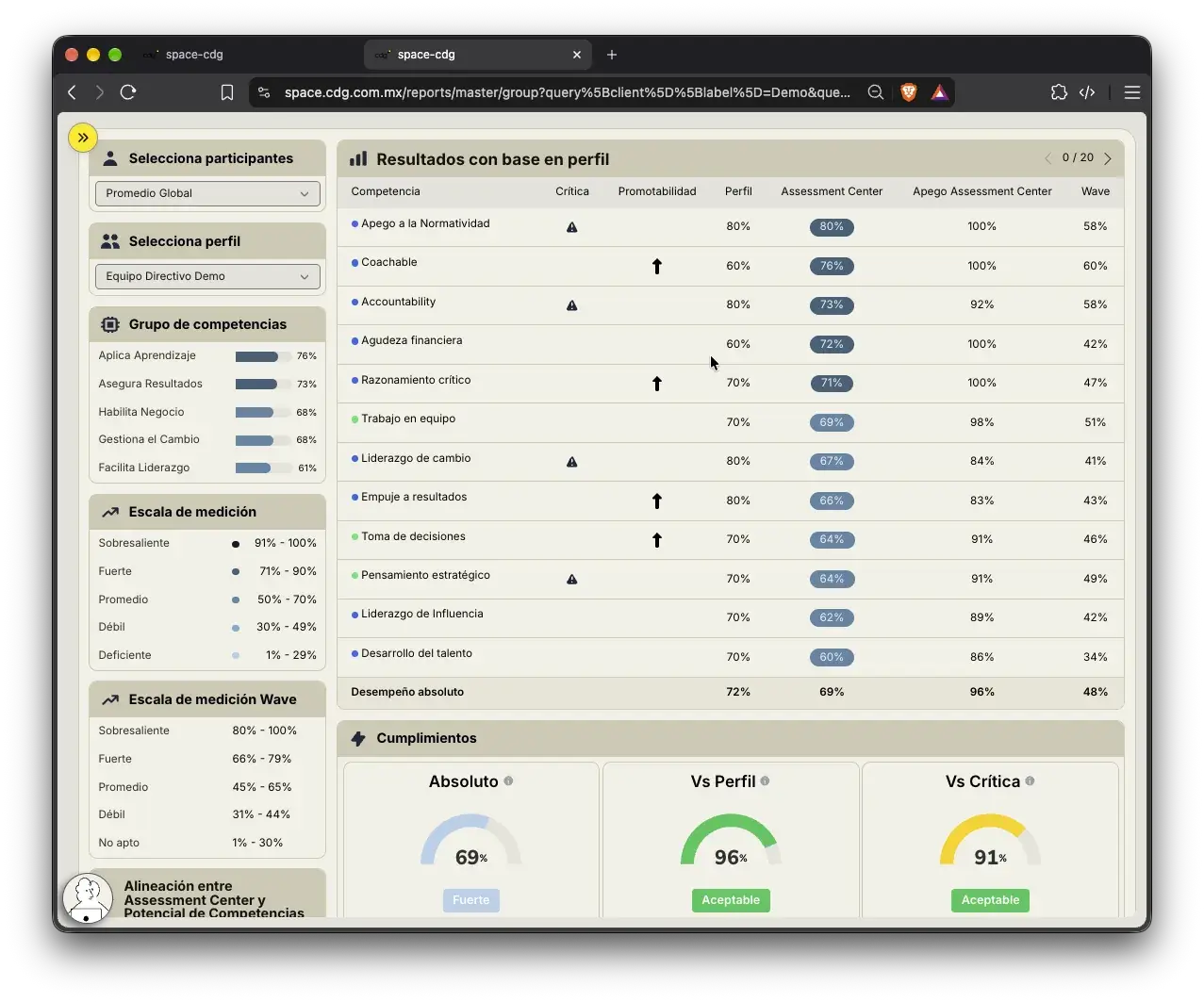Open site settings icon in address bar
This screenshot has height=1002, width=1204.
[264, 92]
